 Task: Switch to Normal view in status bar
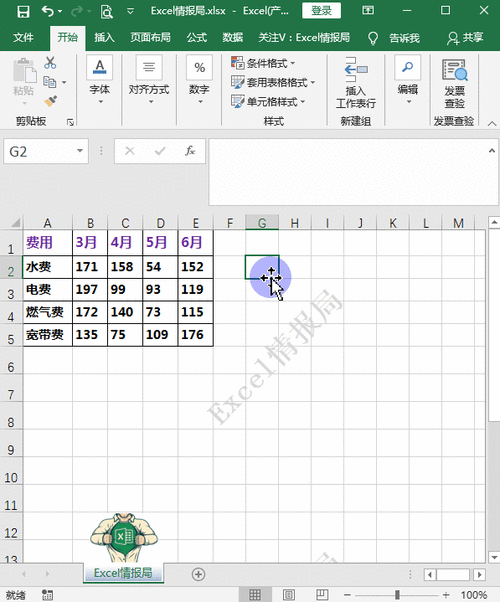(255, 595)
